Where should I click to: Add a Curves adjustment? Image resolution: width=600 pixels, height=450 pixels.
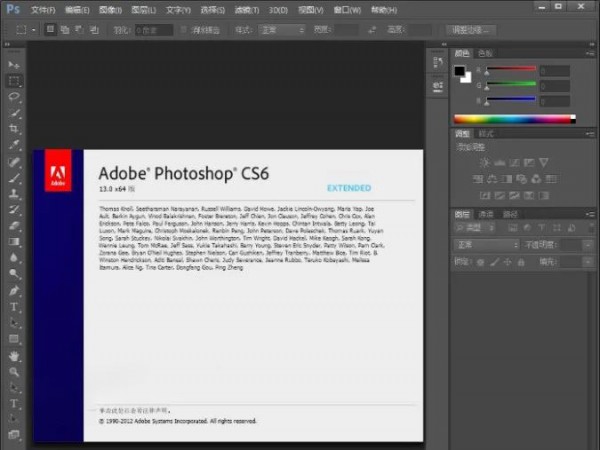pyautogui.click(x=514, y=163)
